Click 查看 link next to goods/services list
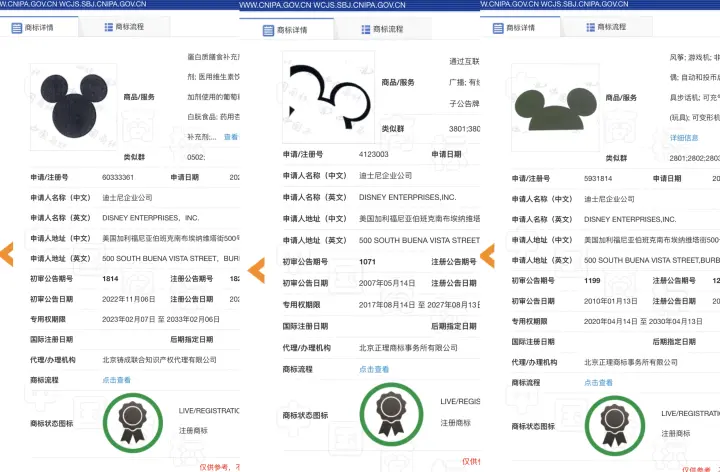Screen dimensions: 720x472 [x=231, y=137]
